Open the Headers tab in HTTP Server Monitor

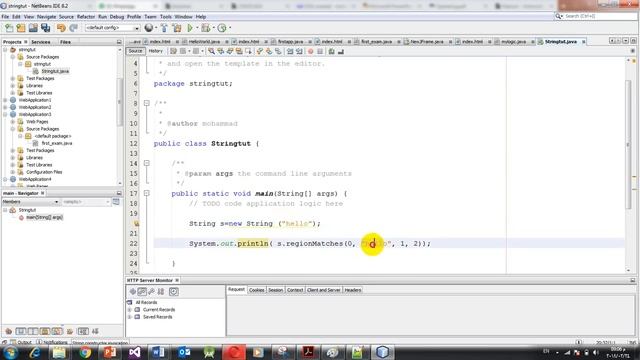coord(353,290)
